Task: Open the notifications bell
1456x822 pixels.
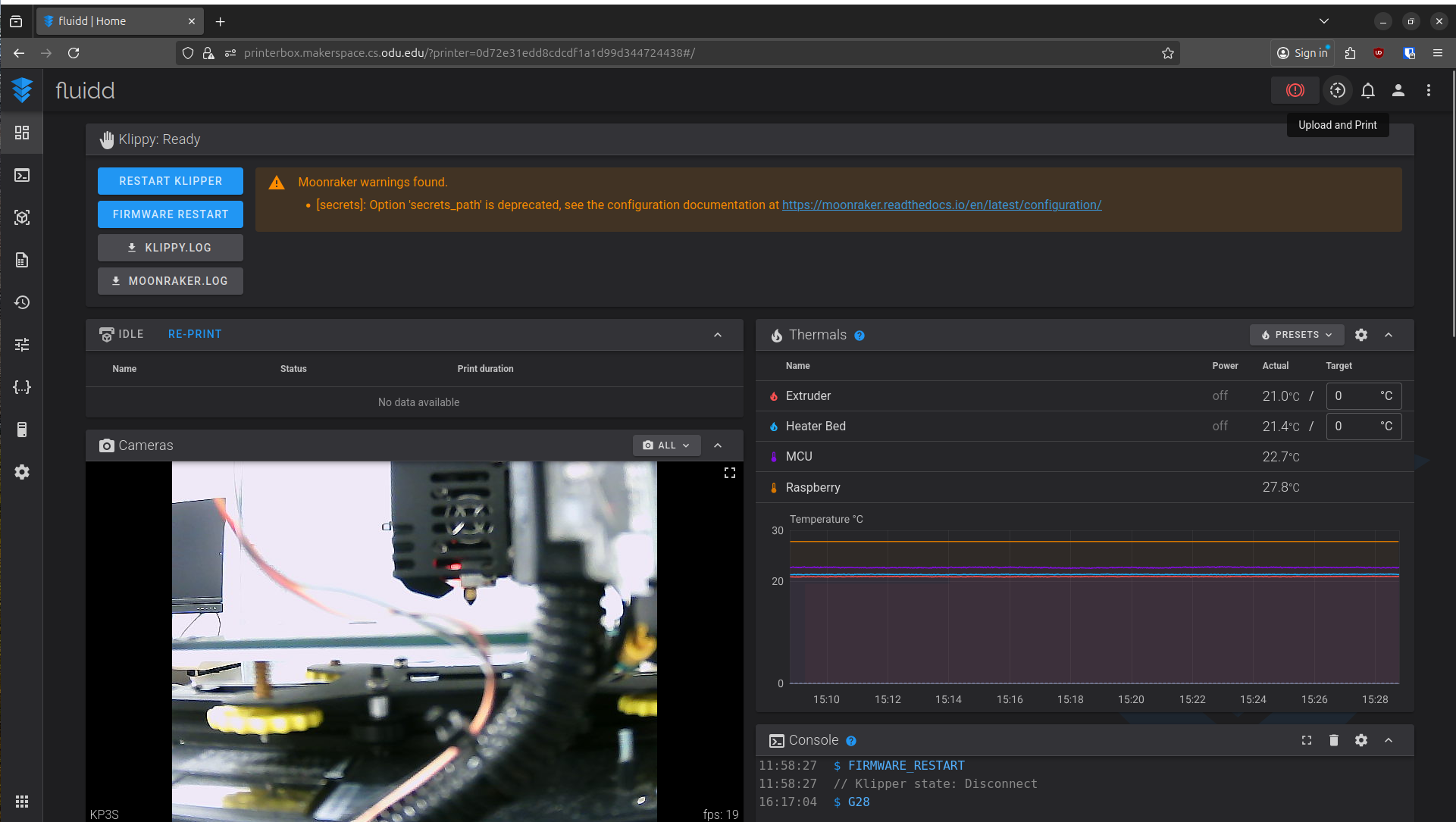Action: [x=1368, y=90]
